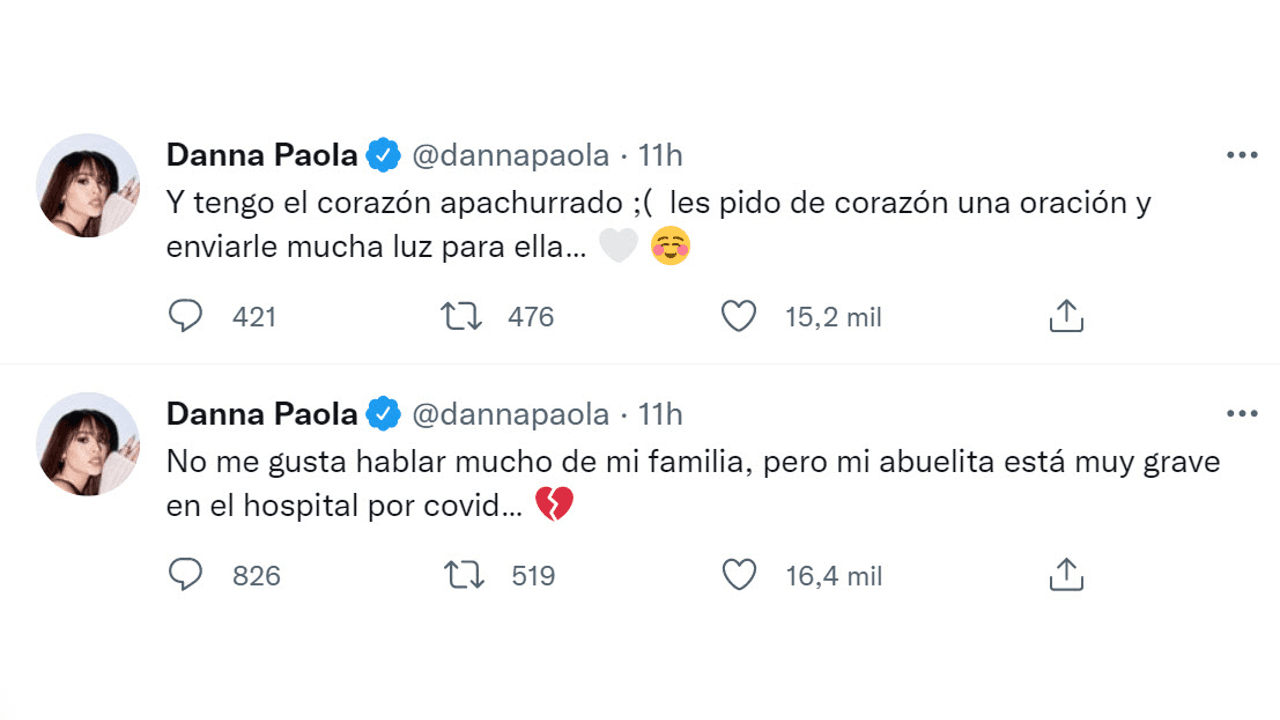Open more options for the second tweet

tap(1240, 413)
